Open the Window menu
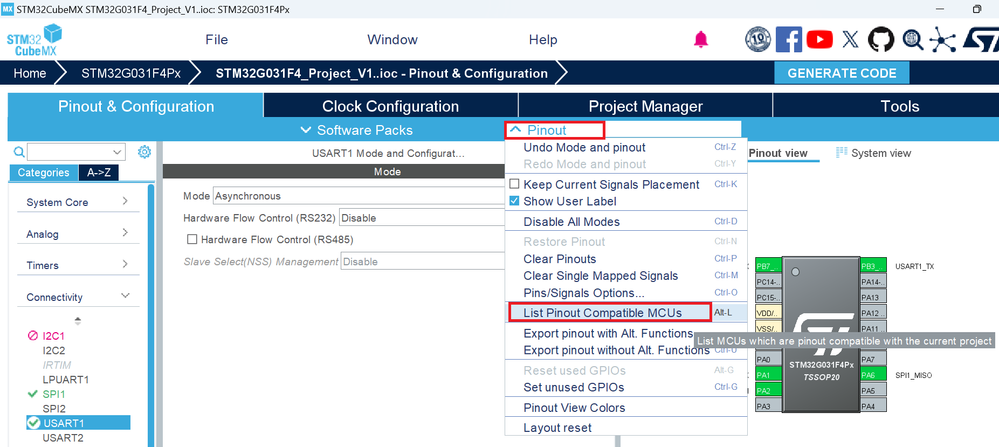The height and width of the screenshot is (447, 999). [x=392, y=39]
